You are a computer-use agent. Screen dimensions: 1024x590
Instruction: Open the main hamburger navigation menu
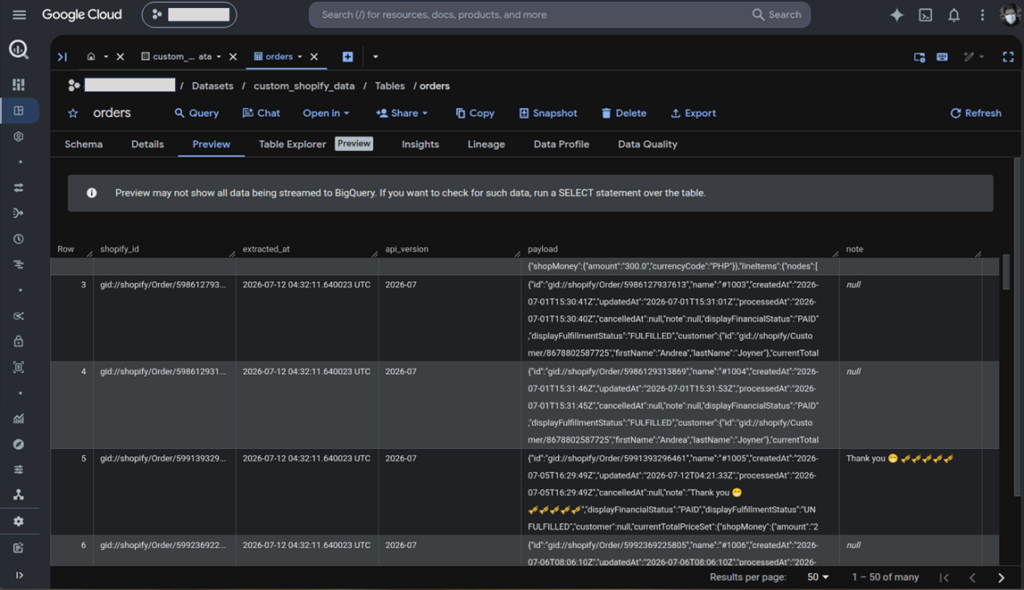click(x=19, y=14)
